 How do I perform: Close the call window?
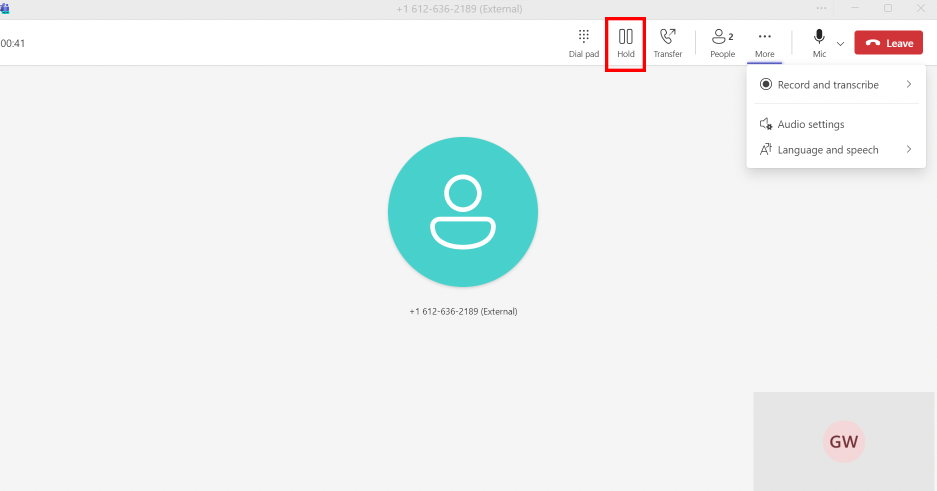pos(921,8)
